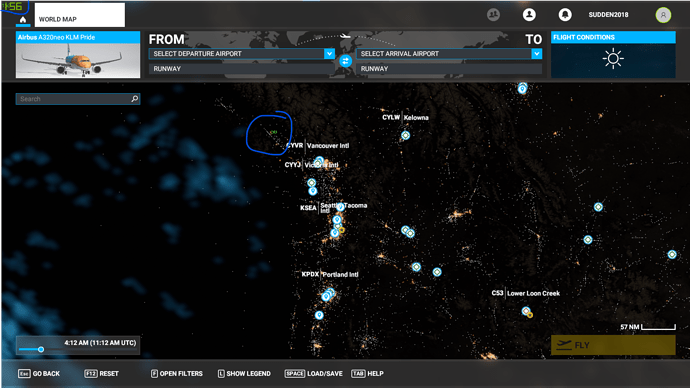The image size is (690, 388).
Task: Click the search magnifier icon
Action: 135,99
